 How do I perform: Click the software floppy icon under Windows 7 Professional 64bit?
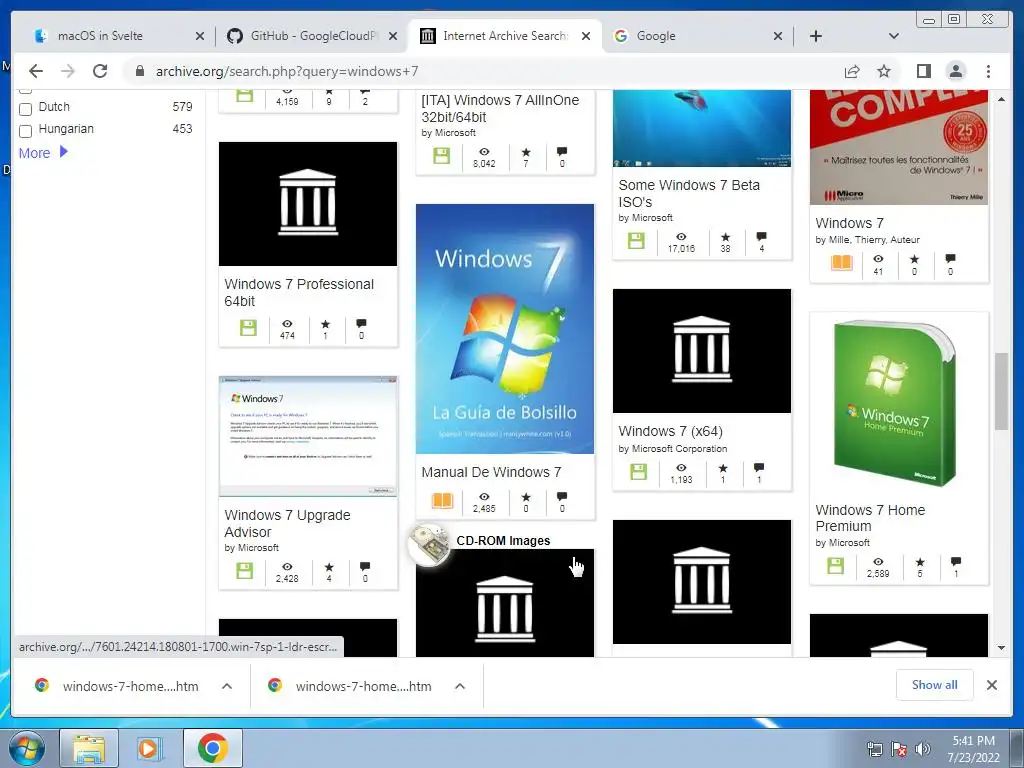(248, 327)
